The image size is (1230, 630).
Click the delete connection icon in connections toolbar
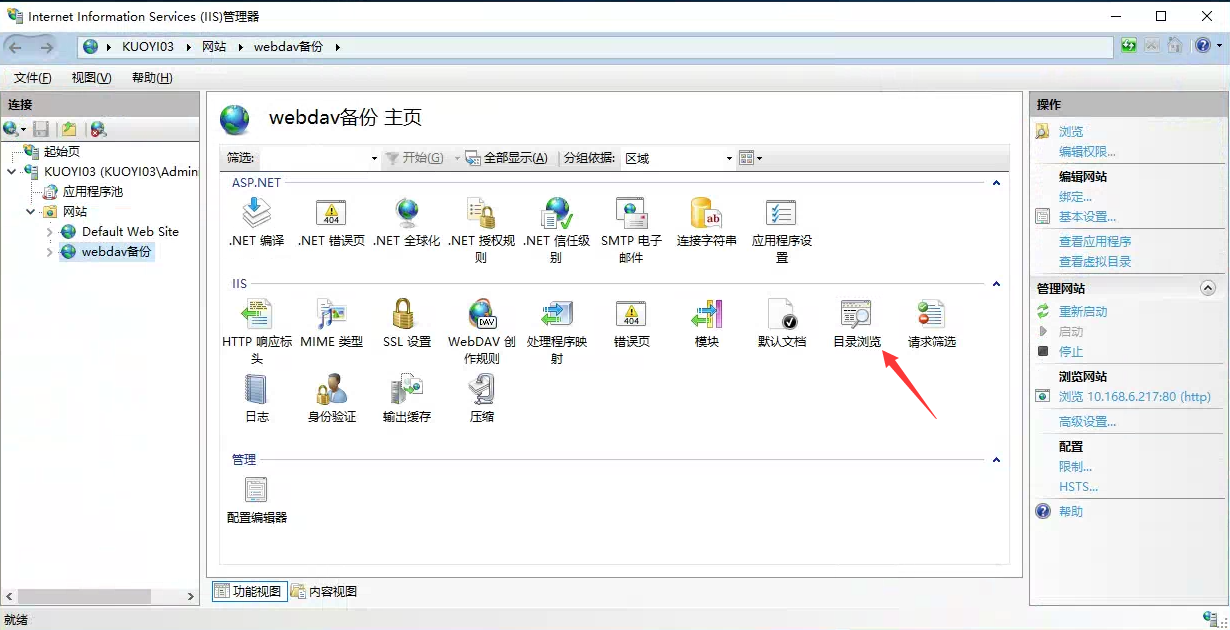pos(97,129)
